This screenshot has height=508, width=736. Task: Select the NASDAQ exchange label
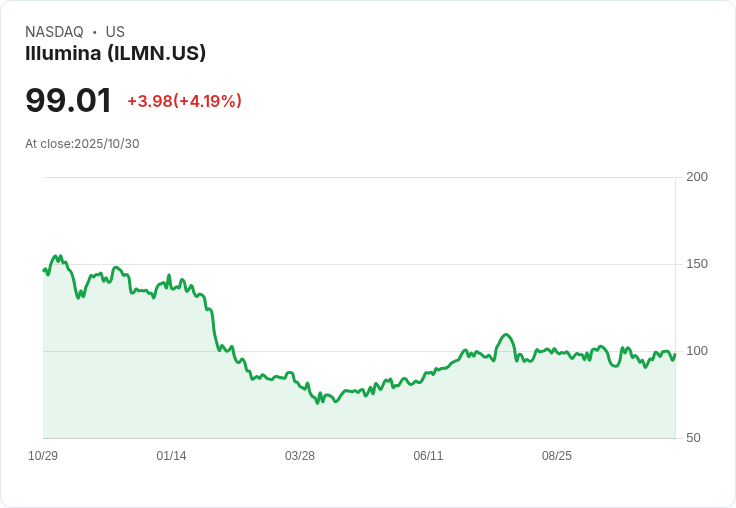point(54,31)
